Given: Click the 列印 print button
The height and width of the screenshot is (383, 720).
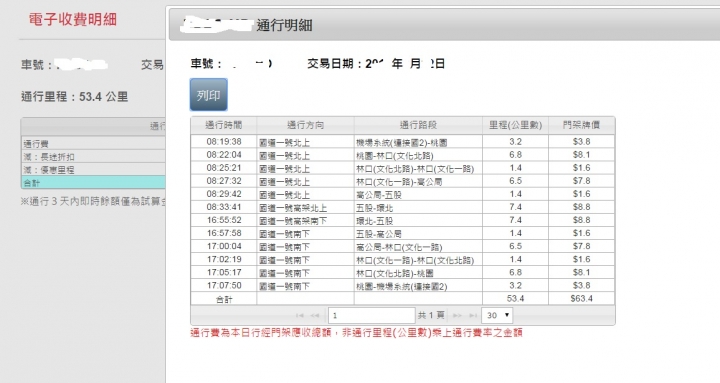Looking at the screenshot, I should tap(208, 95).
